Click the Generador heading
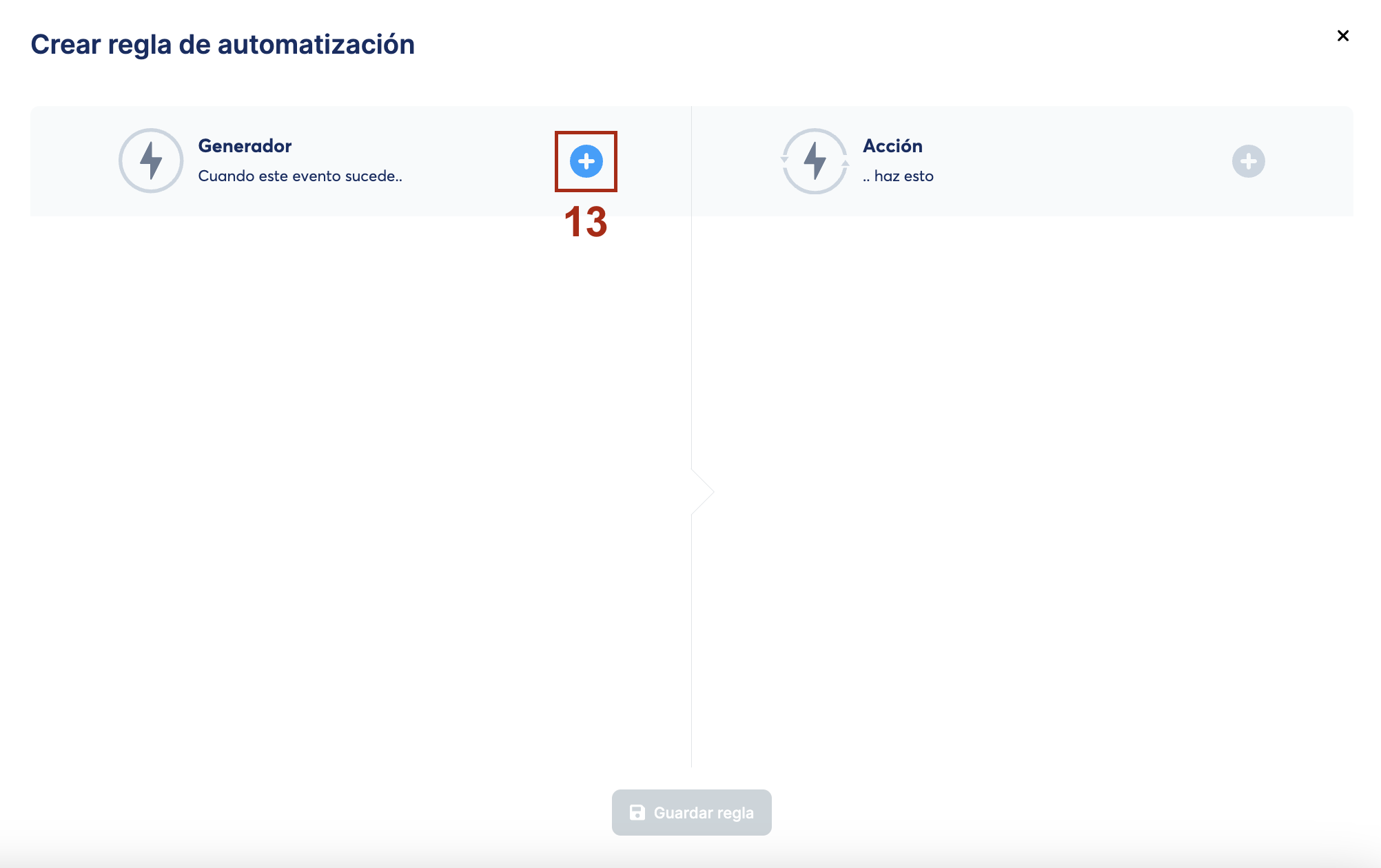 click(245, 146)
